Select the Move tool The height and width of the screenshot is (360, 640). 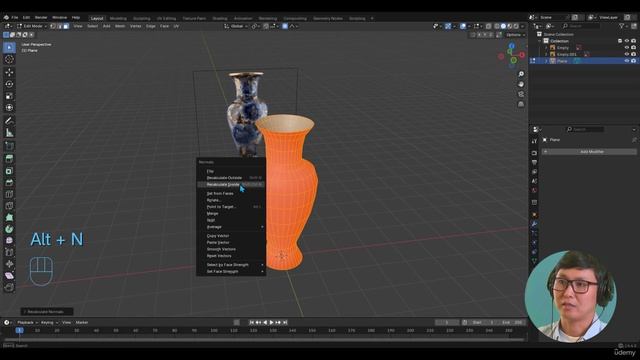click(x=9, y=72)
